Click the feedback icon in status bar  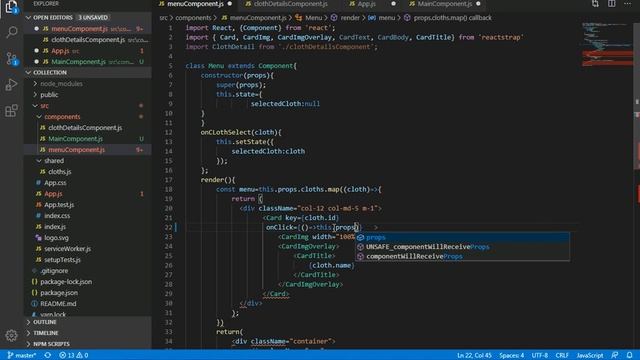point(615,355)
